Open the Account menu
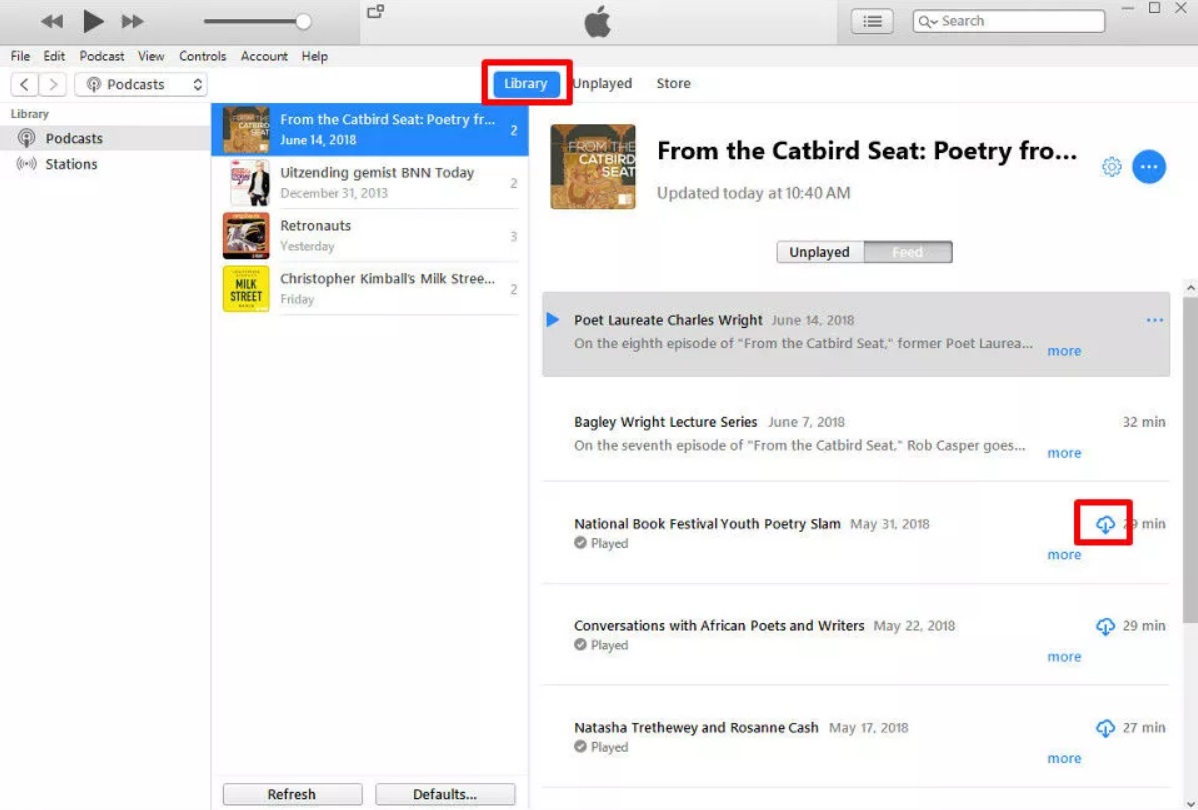Image resolution: width=1198 pixels, height=810 pixels. pos(264,56)
